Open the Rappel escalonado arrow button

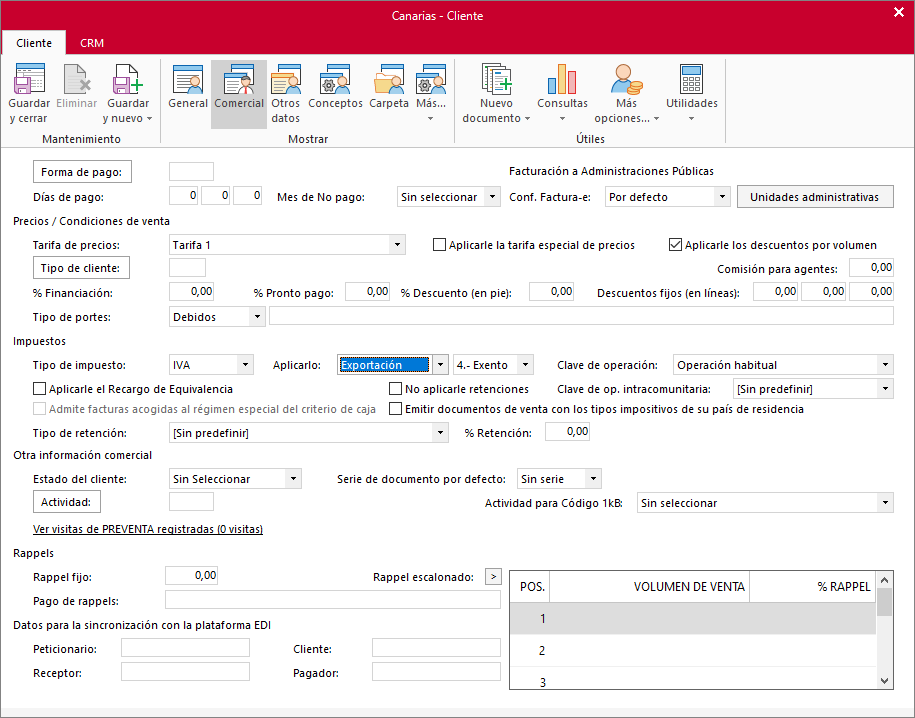point(493,577)
